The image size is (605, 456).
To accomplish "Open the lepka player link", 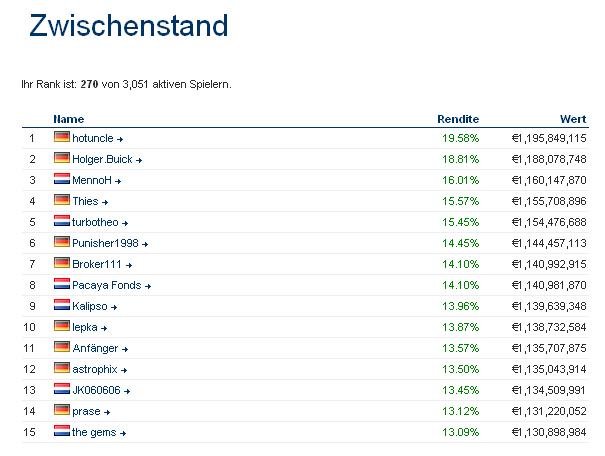I will [x=85, y=327].
